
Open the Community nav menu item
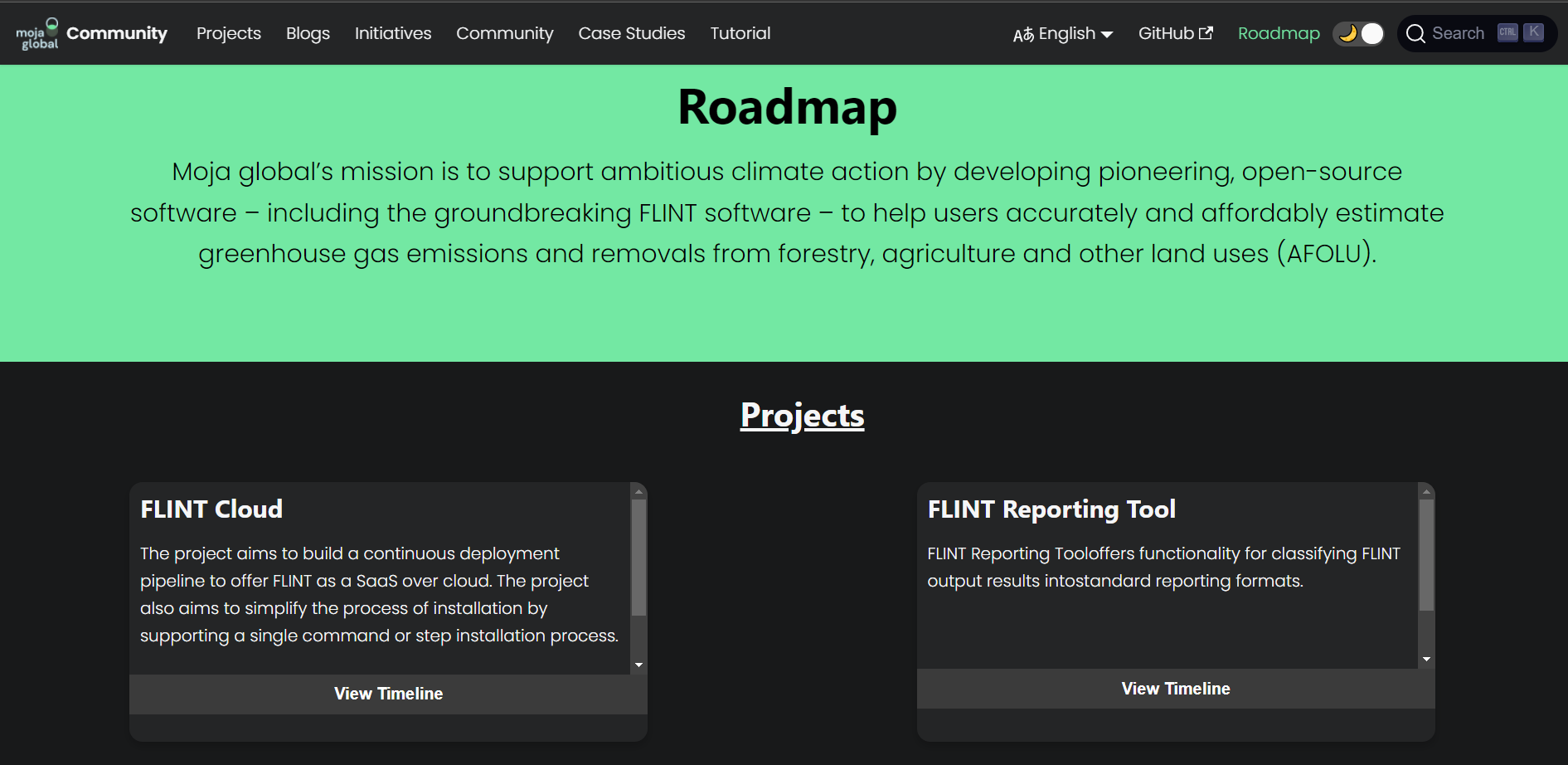[x=505, y=33]
